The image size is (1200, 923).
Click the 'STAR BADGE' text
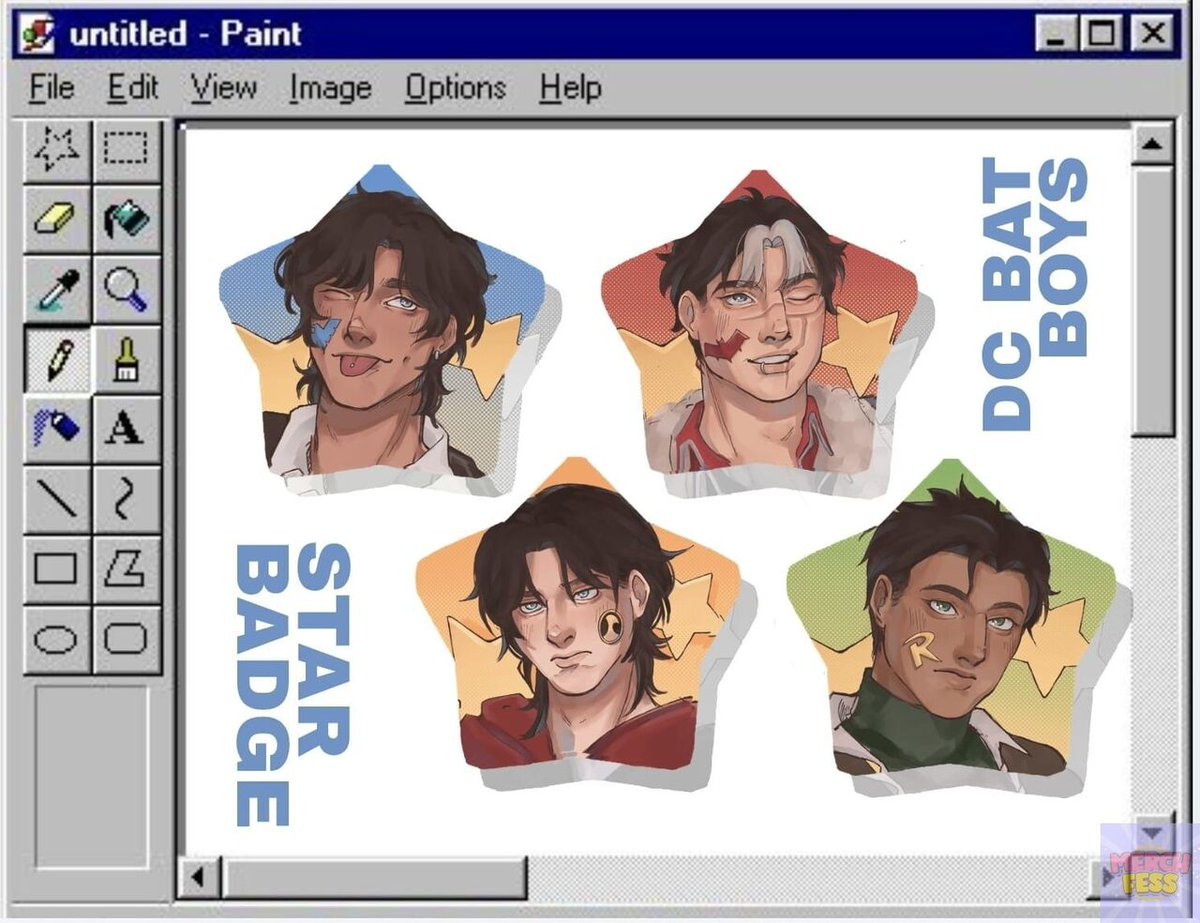tap(291, 685)
